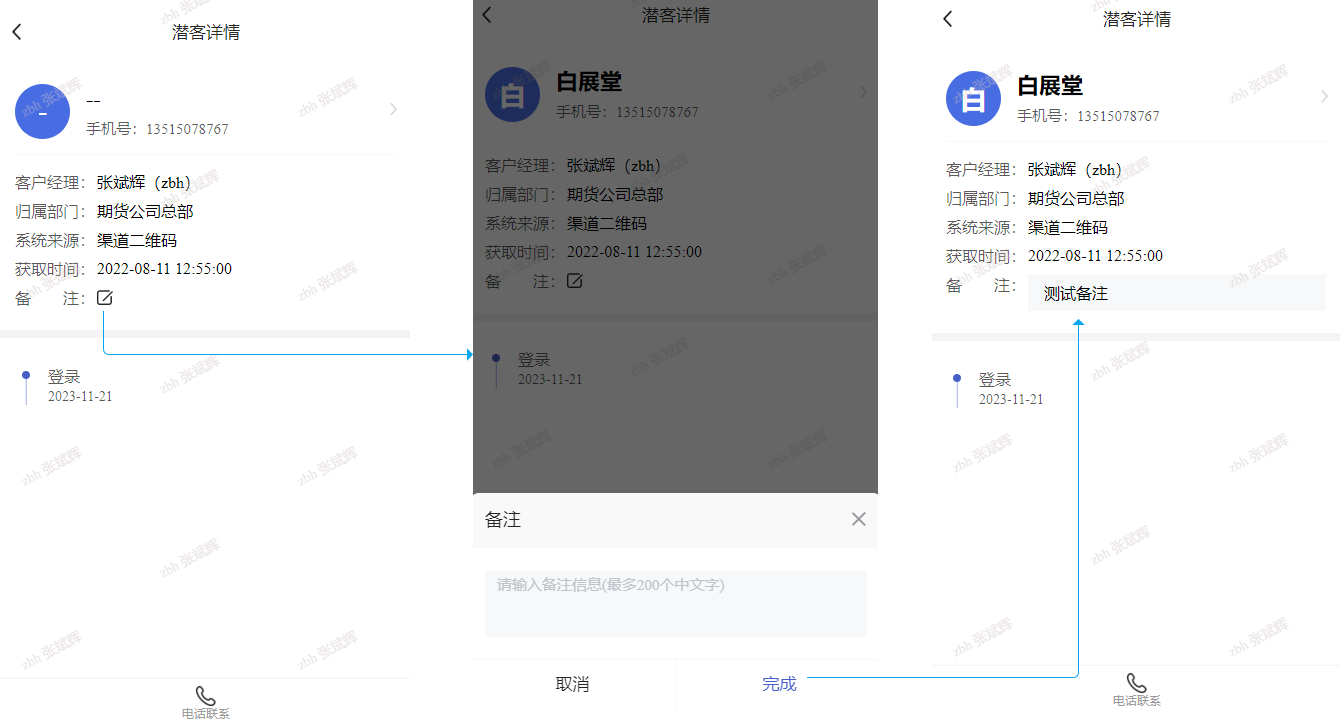
Task: Expand customer profile chevron on middle screen
Action: pyautogui.click(x=863, y=92)
